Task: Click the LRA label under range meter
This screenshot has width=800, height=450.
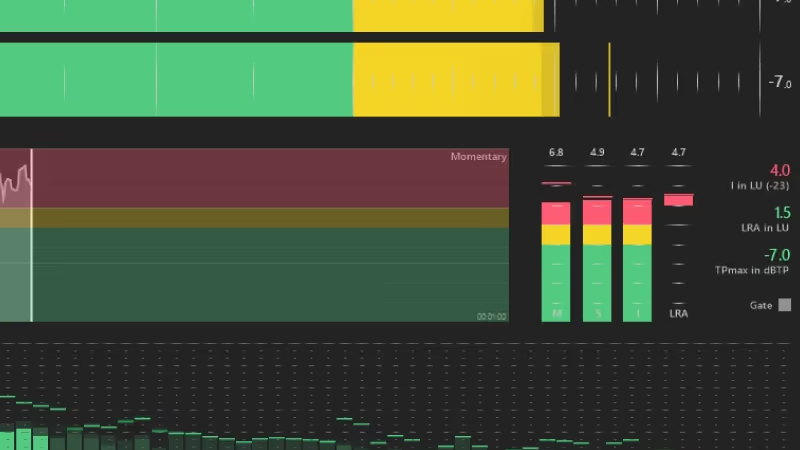Action: (x=679, y=314)
